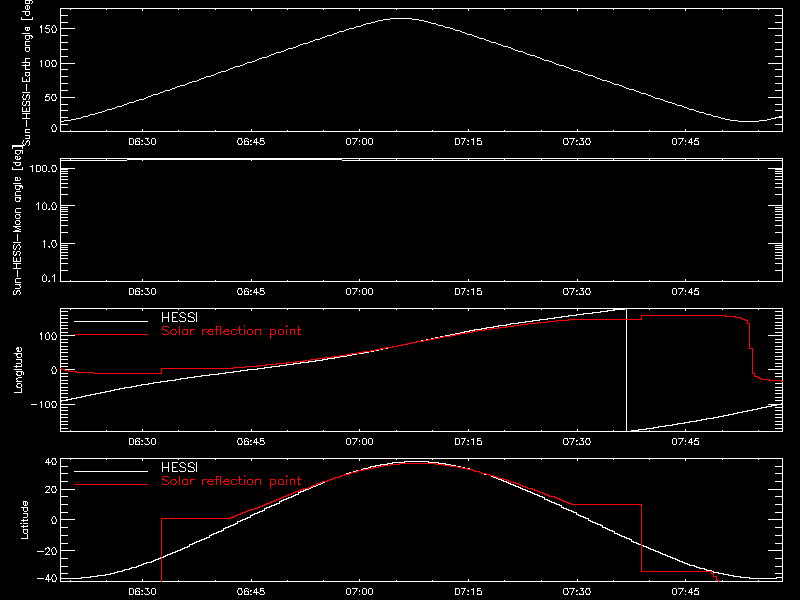
Task: Click 07:00 time label under Earth angle plot
Action: (x=360, y=142)
